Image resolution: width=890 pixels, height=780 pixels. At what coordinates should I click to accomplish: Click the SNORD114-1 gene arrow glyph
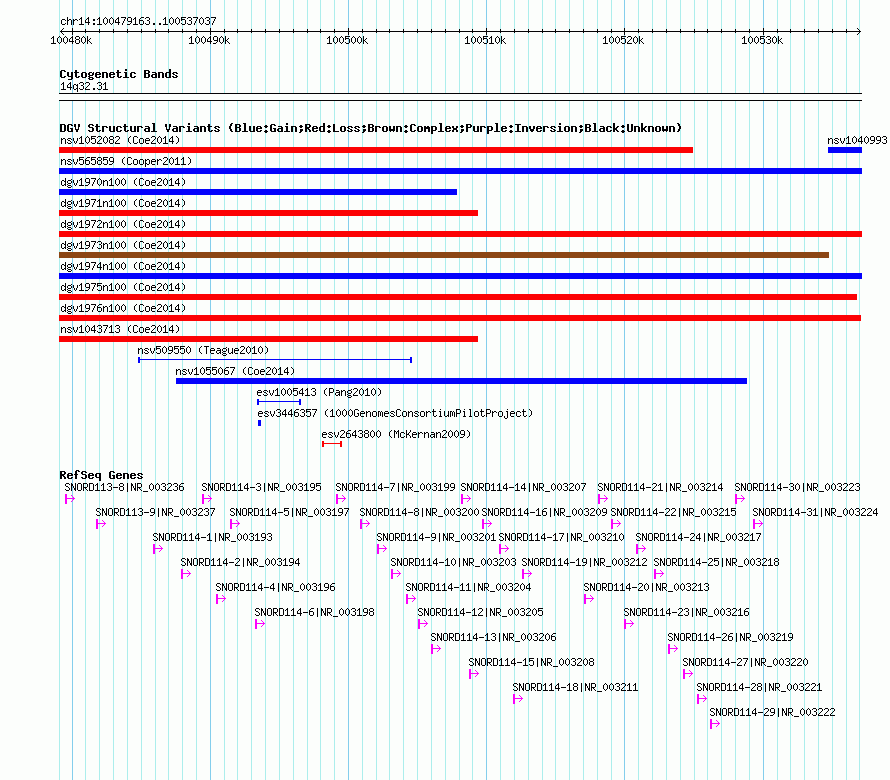158,549
